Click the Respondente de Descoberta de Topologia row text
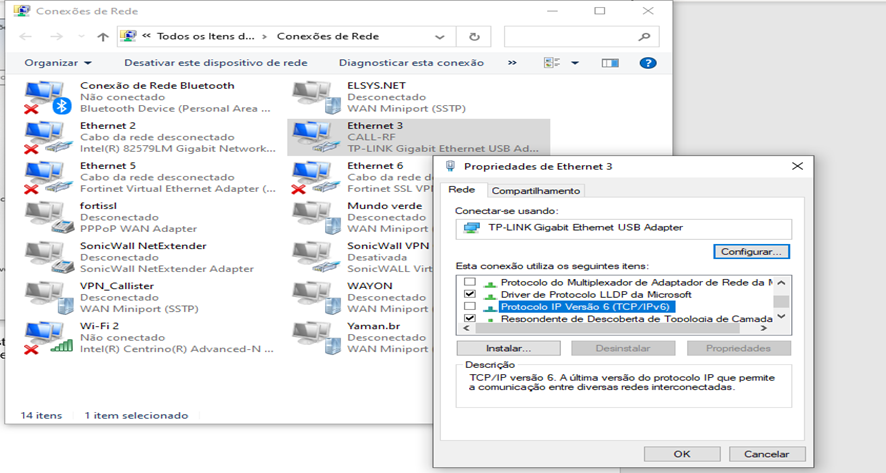 click(x=636, y=318)
